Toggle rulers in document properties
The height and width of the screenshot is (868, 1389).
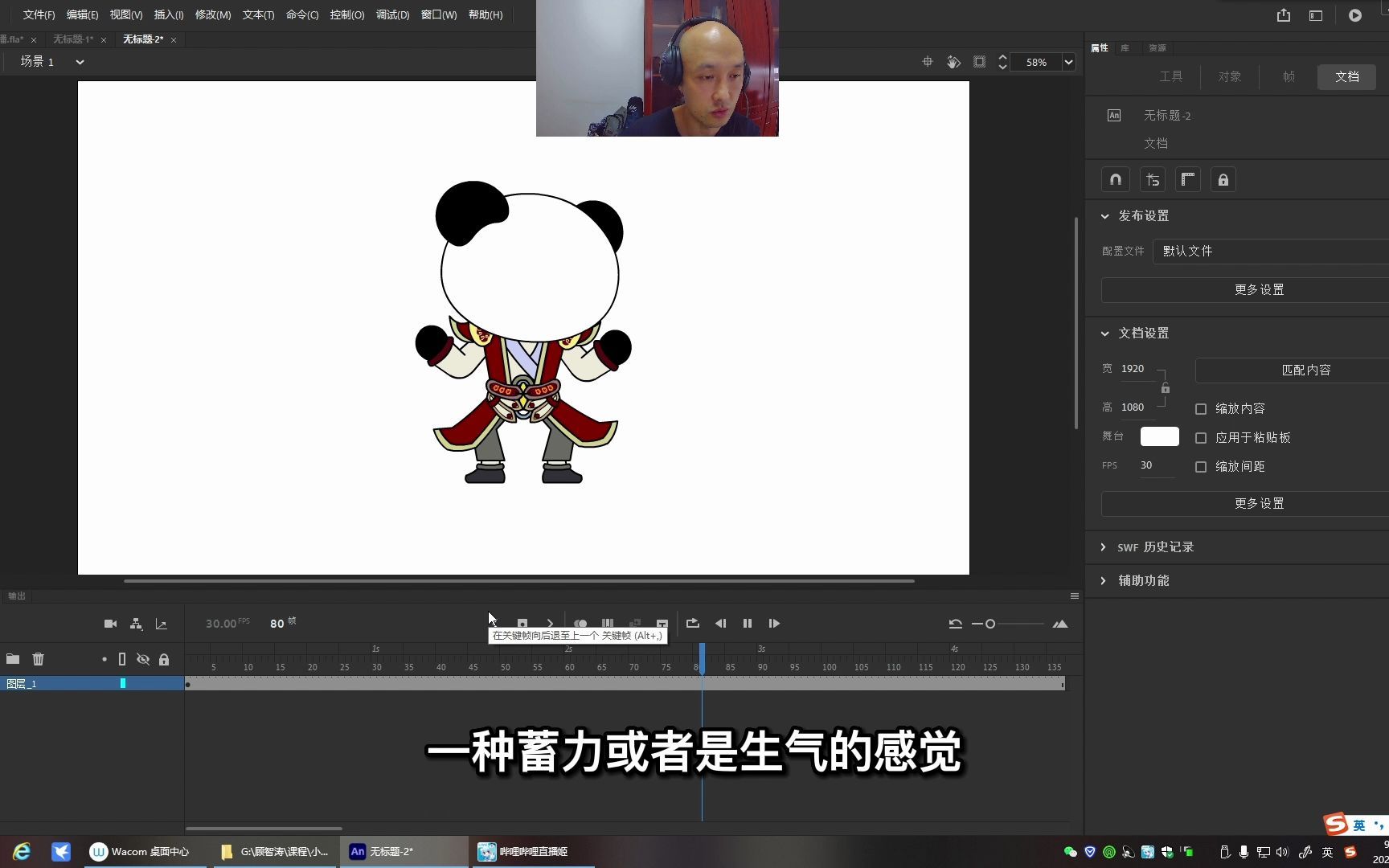pyautogui.click(x=1188, y=180)
